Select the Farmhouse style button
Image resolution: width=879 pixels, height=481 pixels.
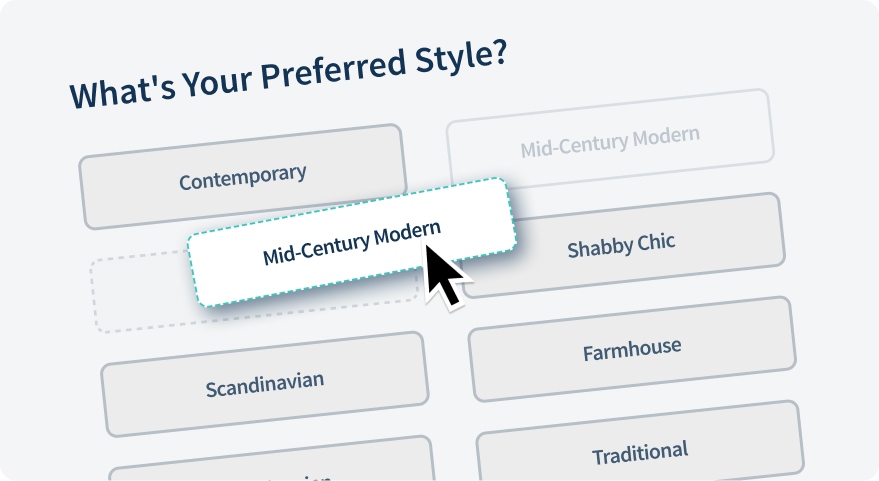(632, 350)
